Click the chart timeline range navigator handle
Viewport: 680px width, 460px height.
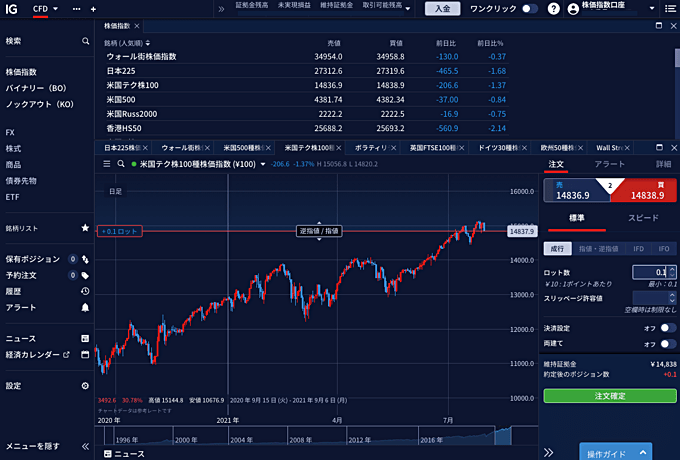(503, 435)
